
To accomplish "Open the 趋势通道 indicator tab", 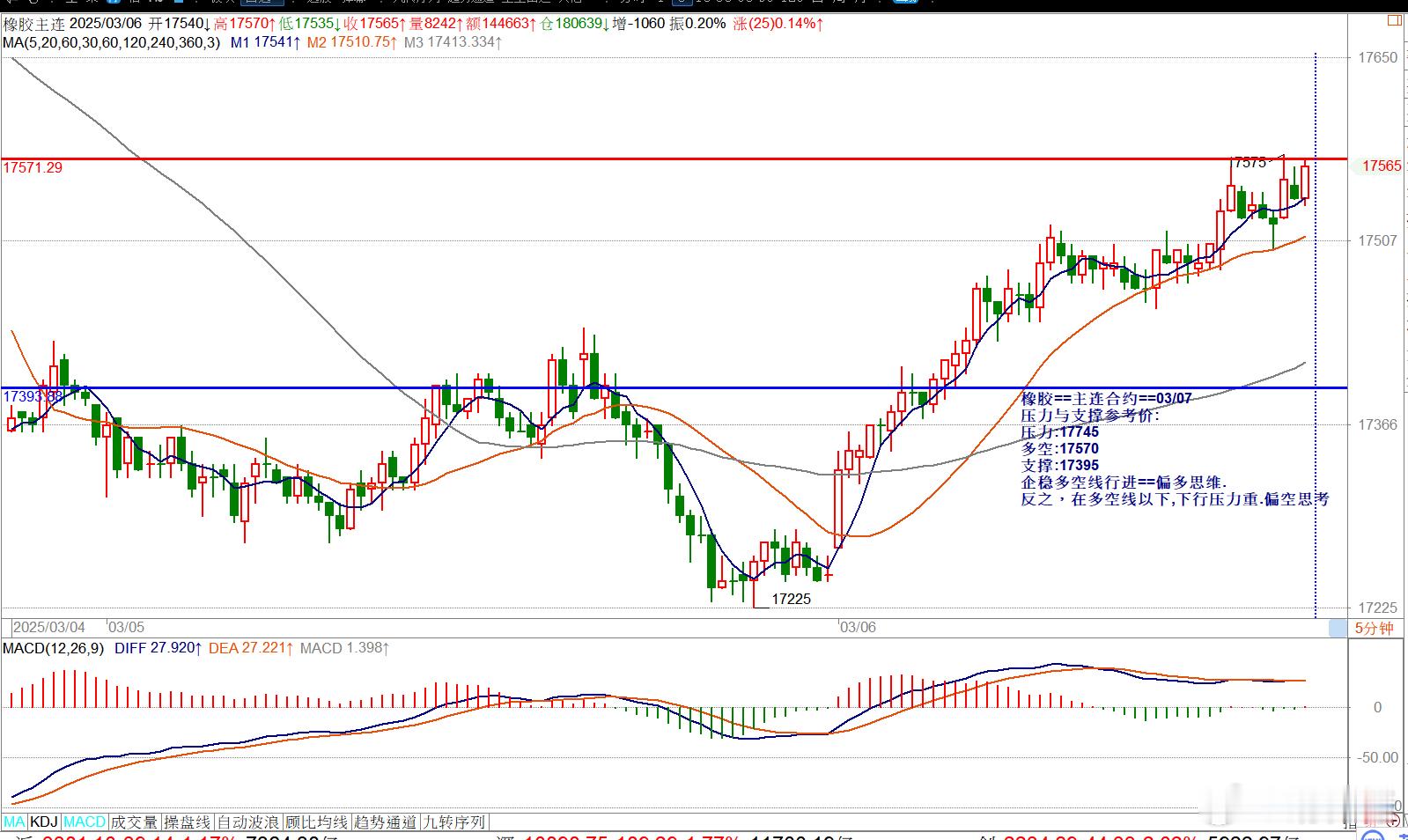I will [x=385, y=822].
